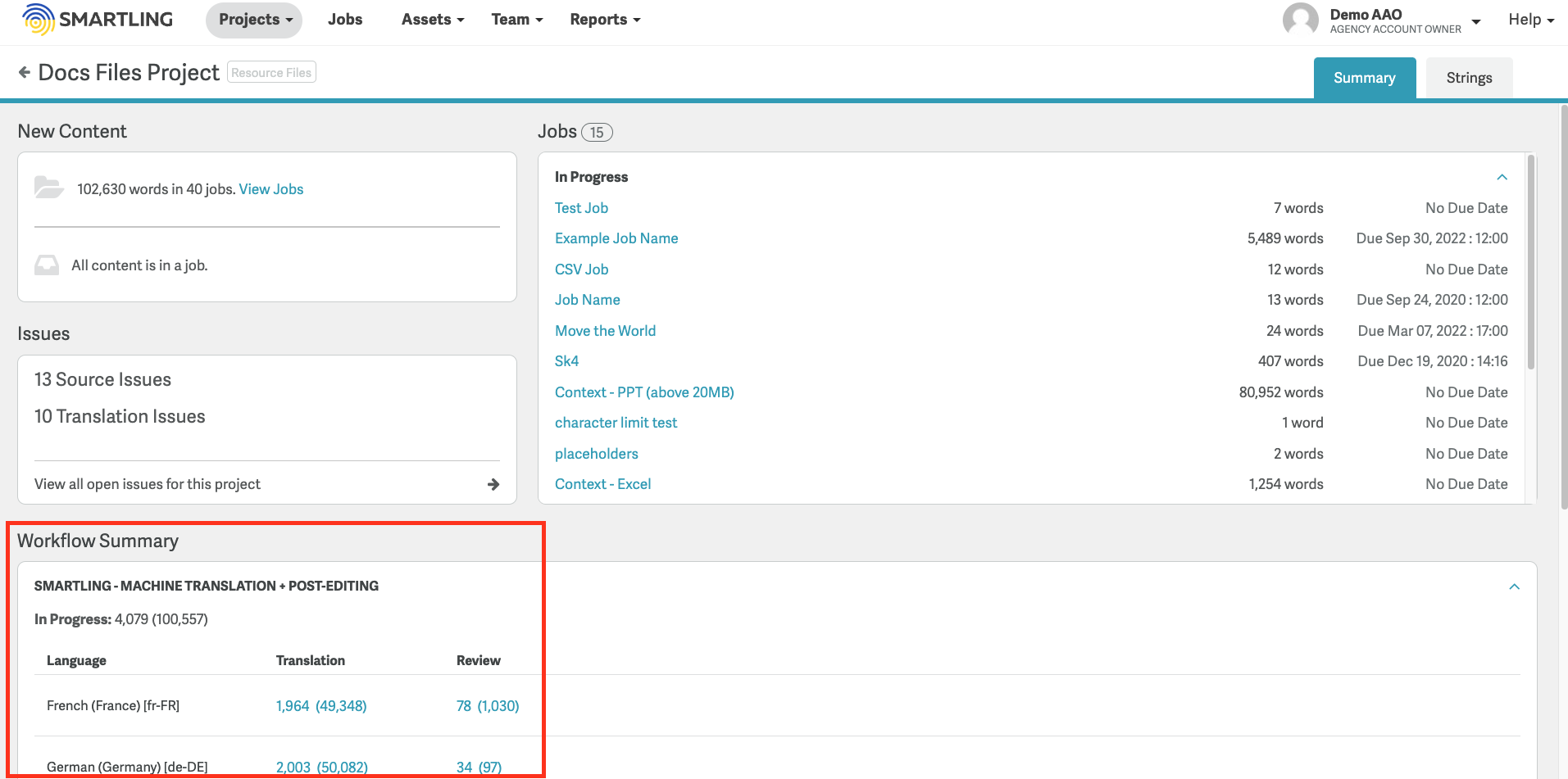Go back using the arrow beside Docs Files Project

pyautogui.click(x=25, y=72)
